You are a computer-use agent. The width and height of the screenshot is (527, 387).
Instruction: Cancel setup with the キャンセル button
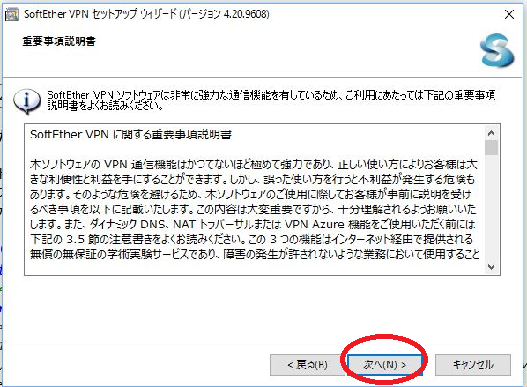[473, 365]
